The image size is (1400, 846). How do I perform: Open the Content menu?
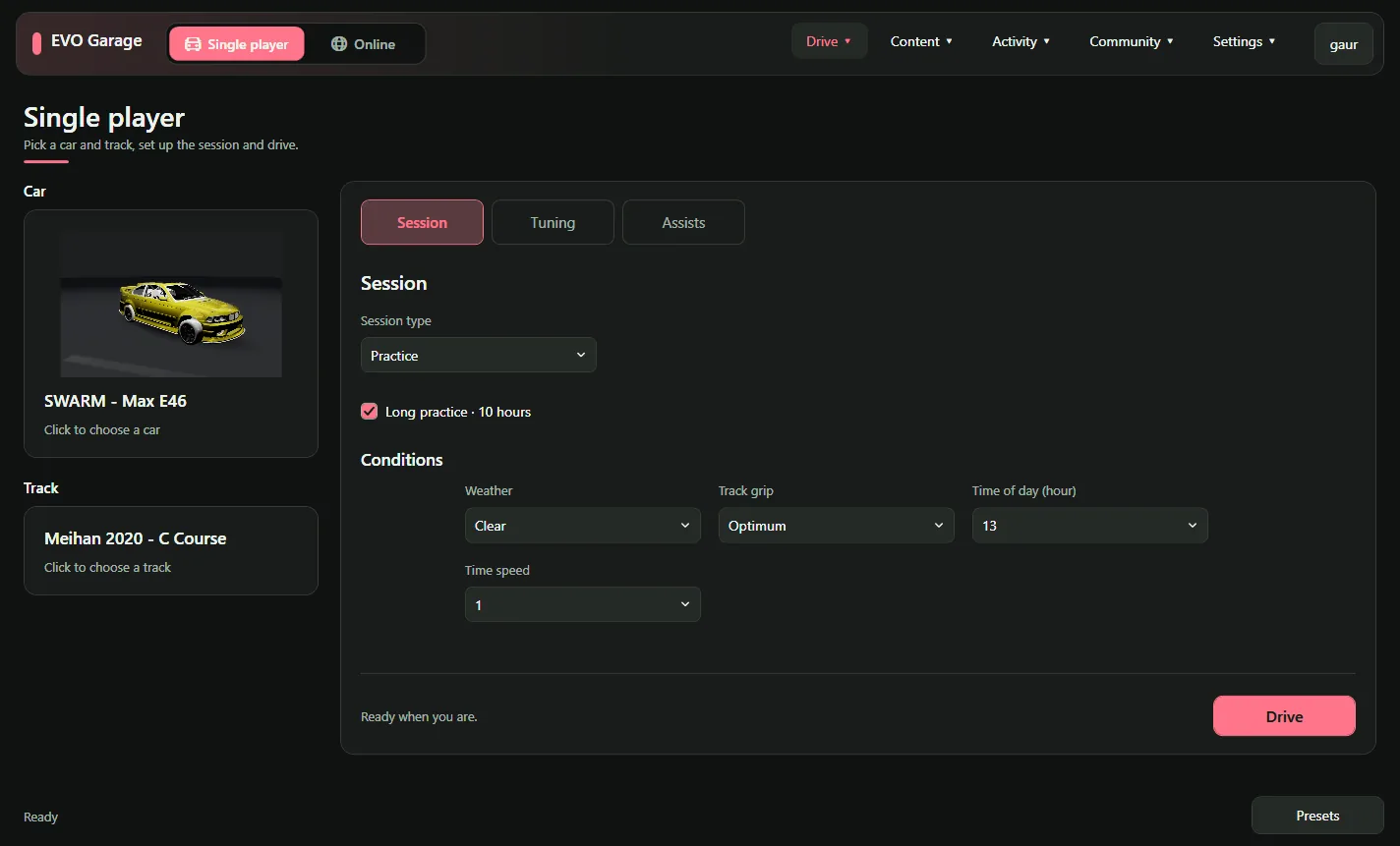point(921,41)
